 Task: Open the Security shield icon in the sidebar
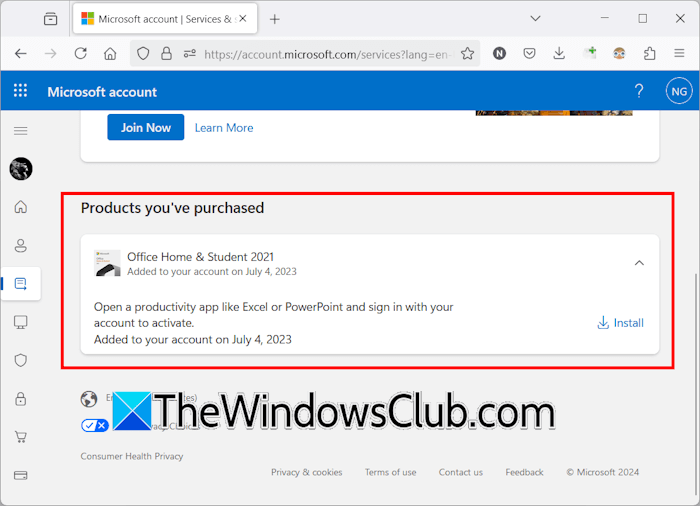click(x=21, y=360)
